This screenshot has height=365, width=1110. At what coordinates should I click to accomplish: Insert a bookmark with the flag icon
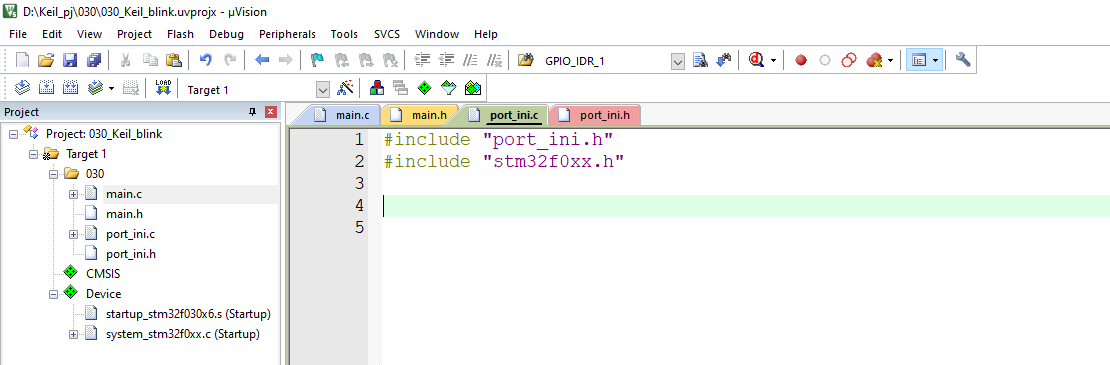click(318, 60)
